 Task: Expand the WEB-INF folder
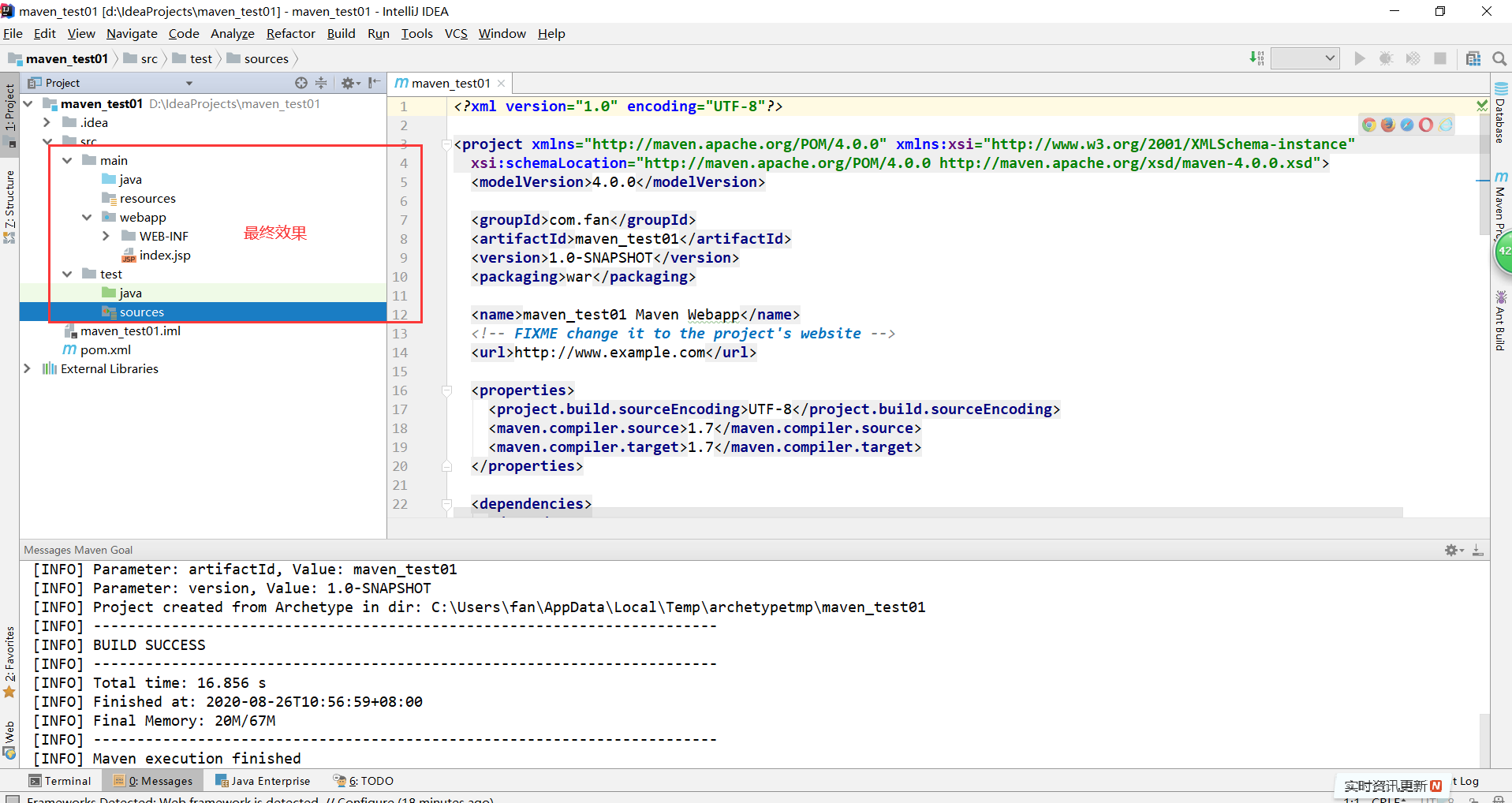coord(106,236)
